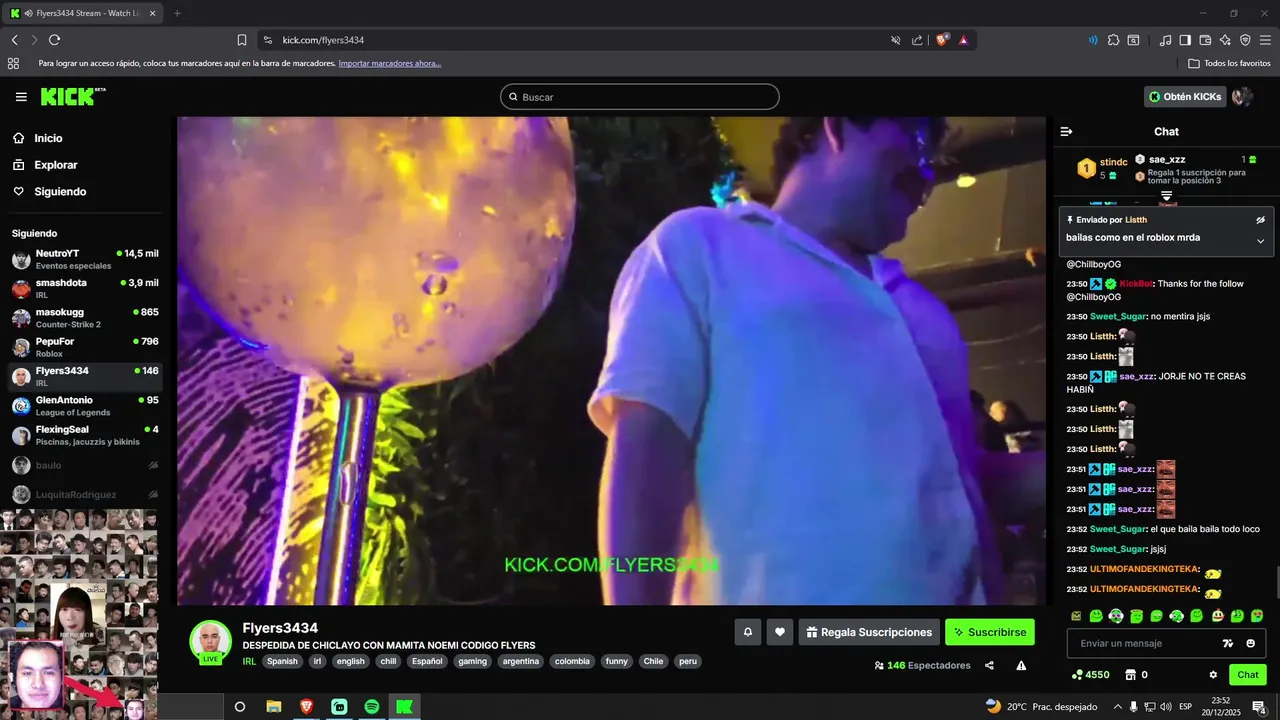The image size is (1280, 720).
Task: Follow heart button for Flyers3434
Action: pyautogui.click(x=780, y=632)
